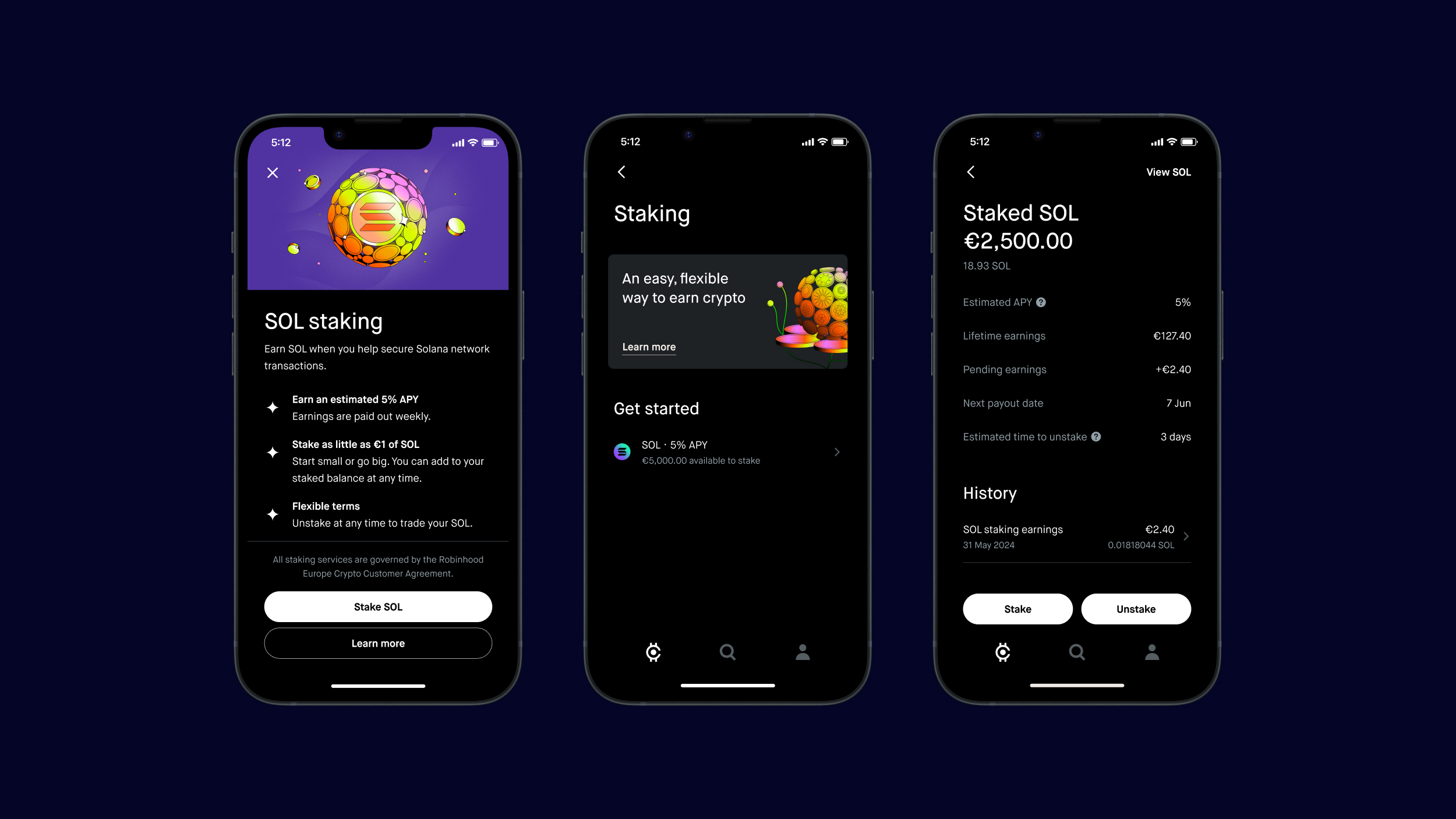Tap the search icon on staking screen
1456x819 pixels.
point(728,652)
